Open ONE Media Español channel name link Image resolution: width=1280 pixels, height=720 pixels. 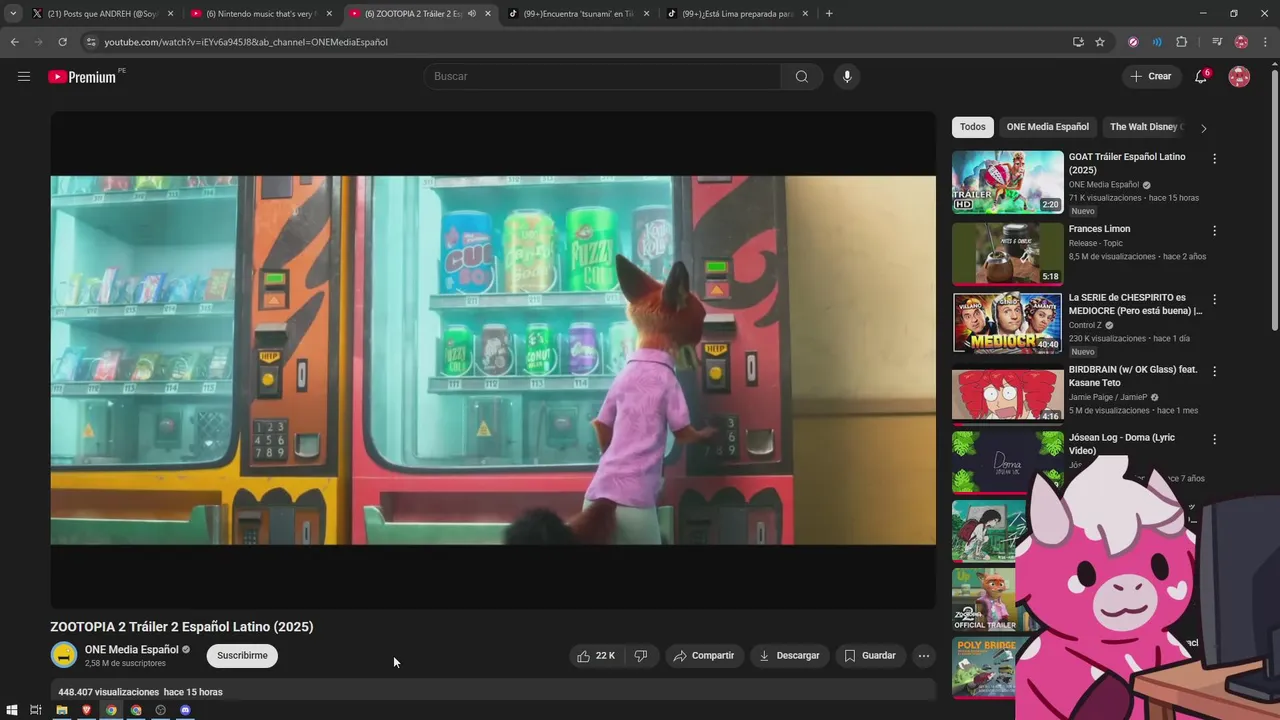click(131, 650)
